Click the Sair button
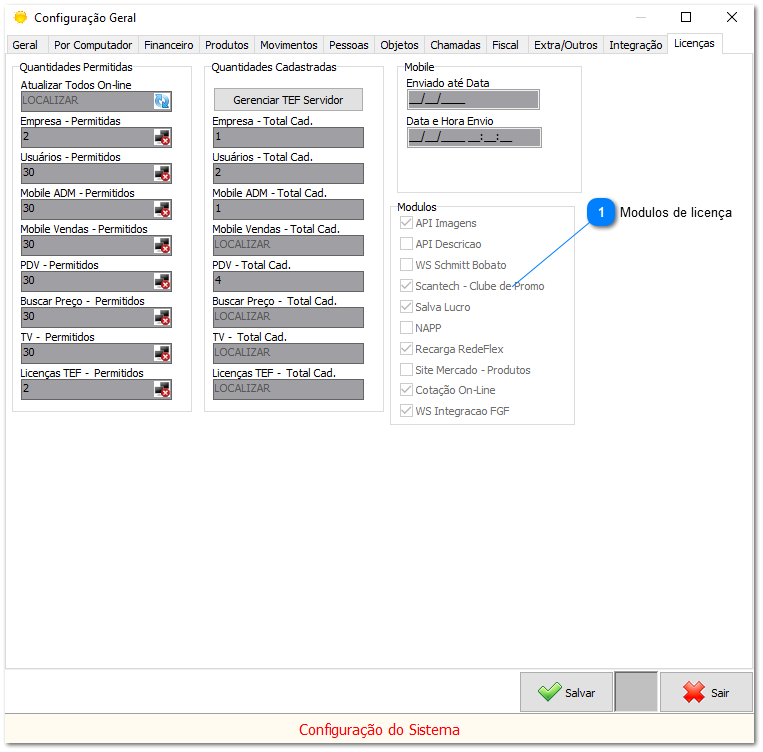Viewport: 763px width, 752px height. pos(706,692)
